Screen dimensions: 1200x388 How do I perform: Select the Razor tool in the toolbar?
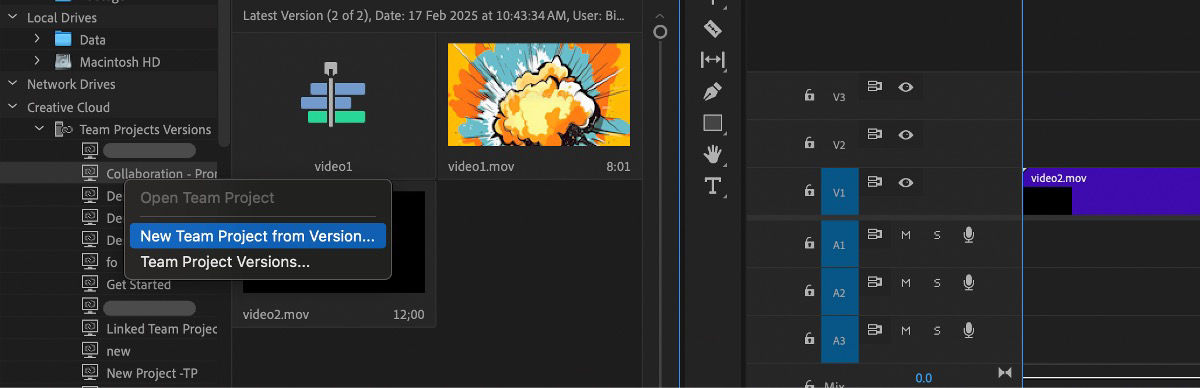coord(712,28)
